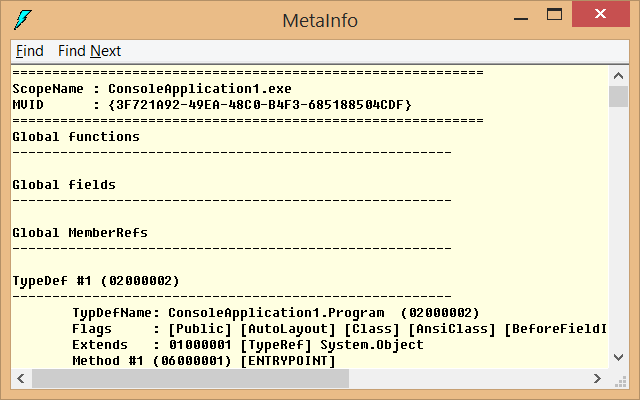
Task: Select the Find Next menu item
Action: (x=89, y=51)
